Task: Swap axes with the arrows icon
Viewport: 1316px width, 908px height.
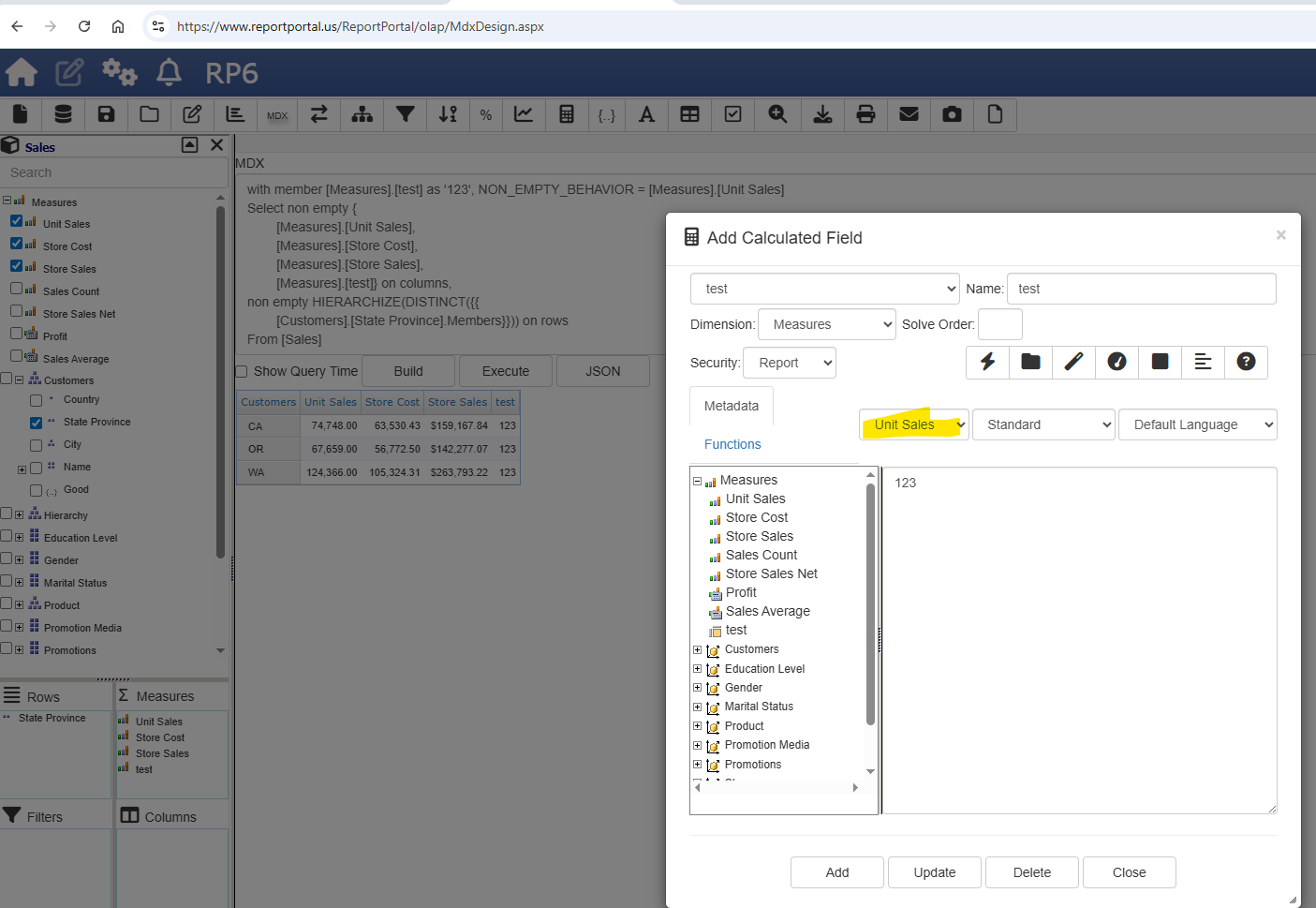Action: point(319,114)
